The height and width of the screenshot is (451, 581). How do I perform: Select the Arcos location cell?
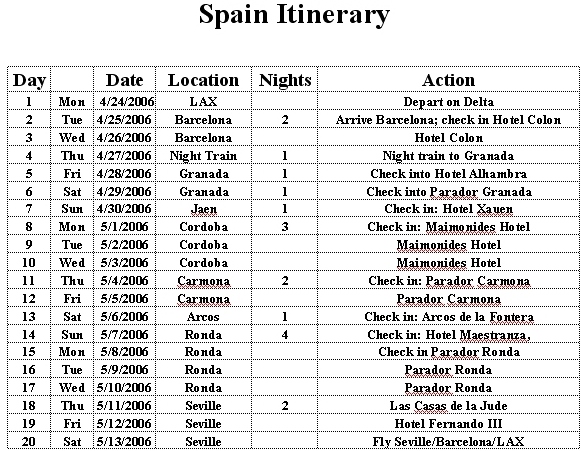click(203, 317)
